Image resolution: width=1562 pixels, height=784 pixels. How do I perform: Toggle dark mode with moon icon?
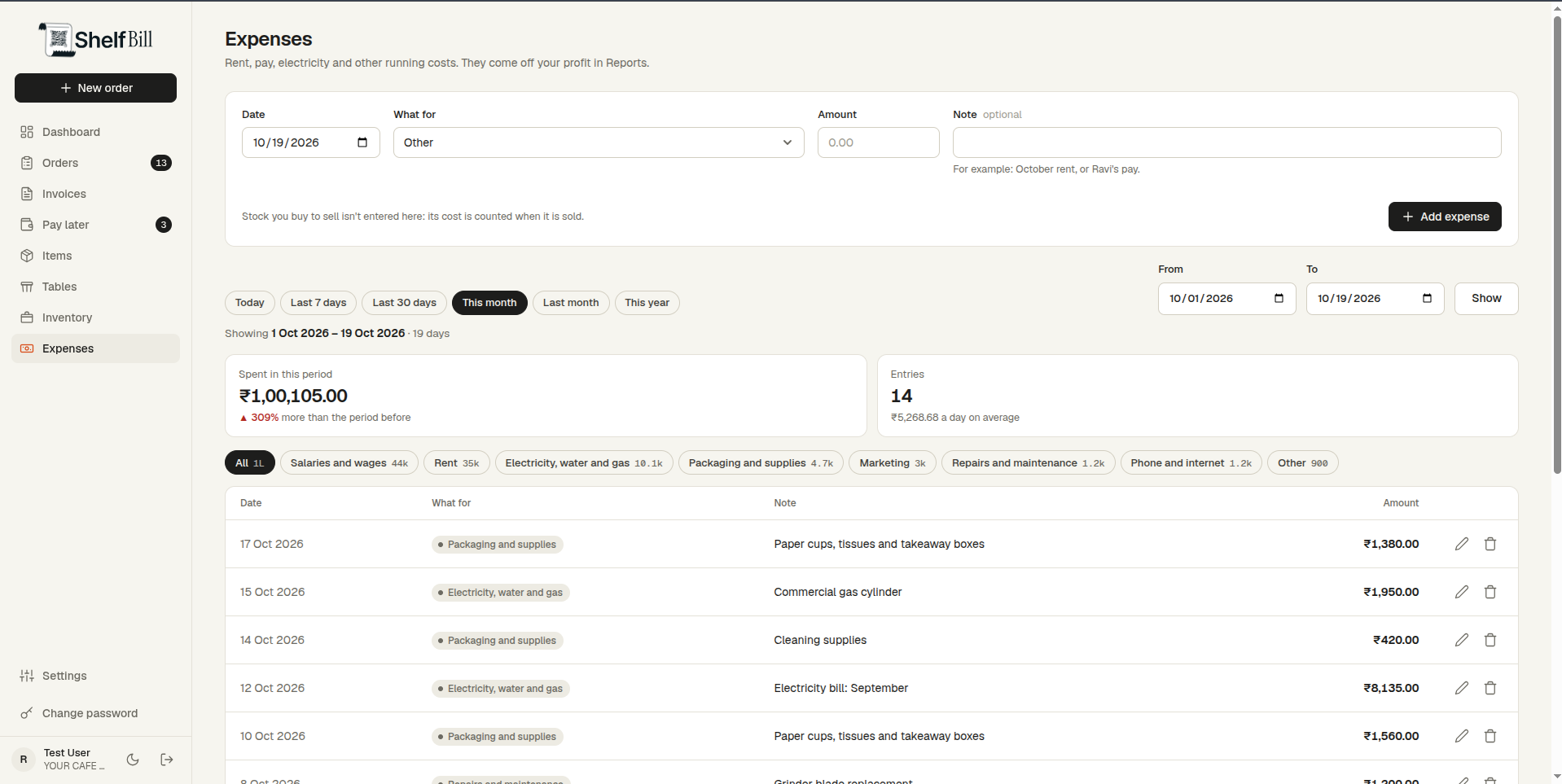coord(133,760)
